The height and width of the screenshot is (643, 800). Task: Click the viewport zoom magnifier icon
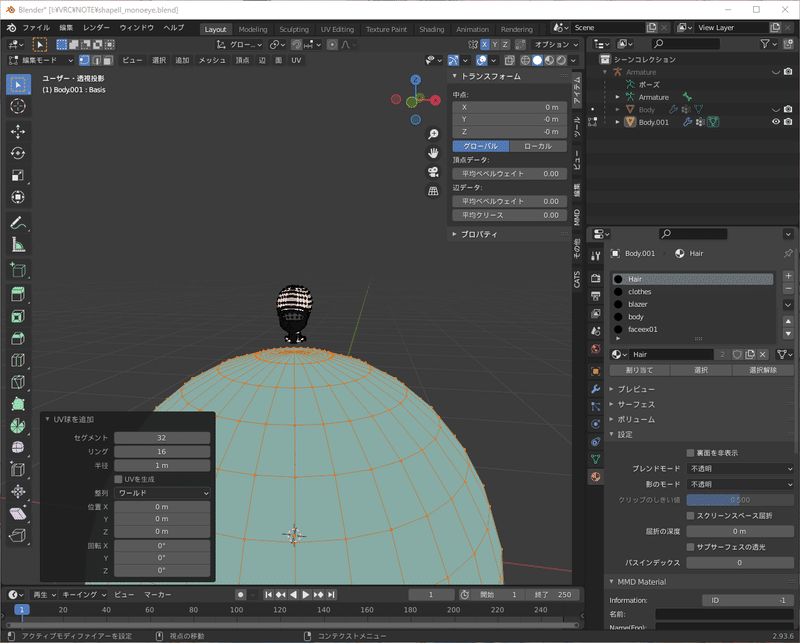[433, 134]
